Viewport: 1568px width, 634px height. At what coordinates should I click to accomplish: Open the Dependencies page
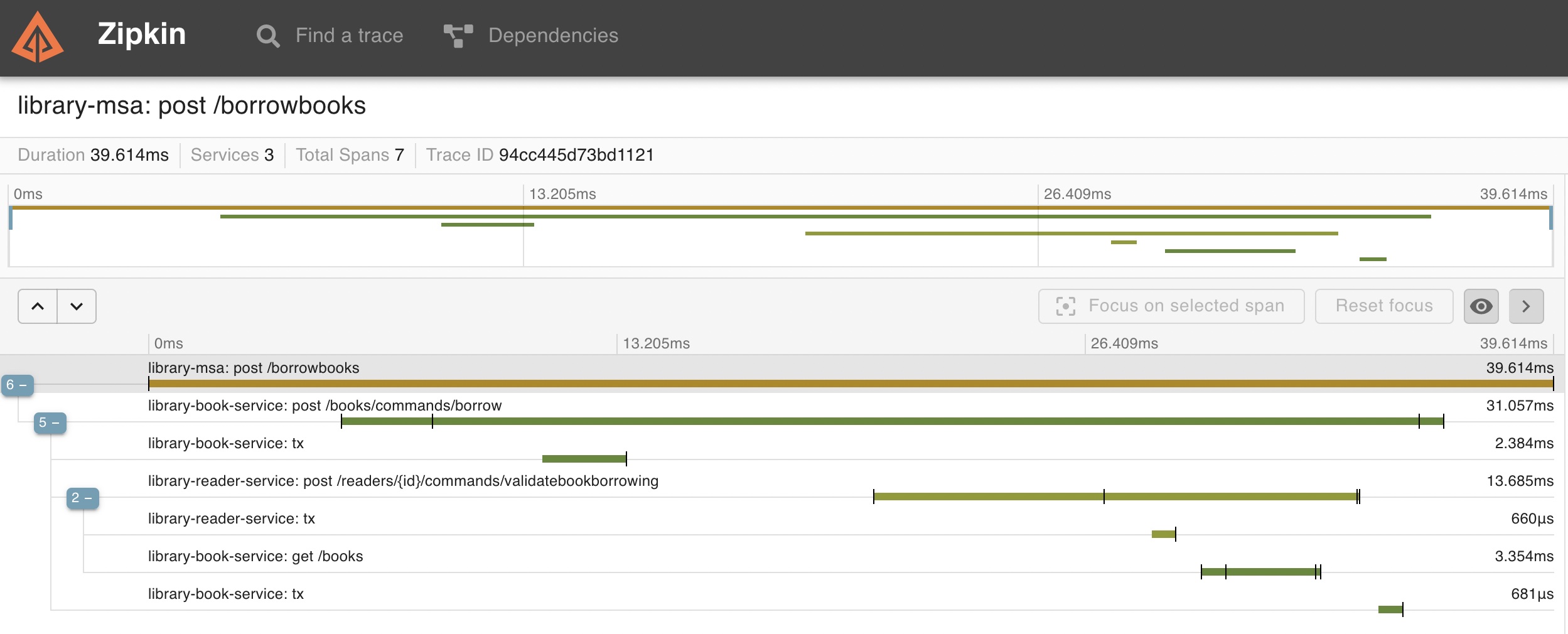click(x=531, y=36)
